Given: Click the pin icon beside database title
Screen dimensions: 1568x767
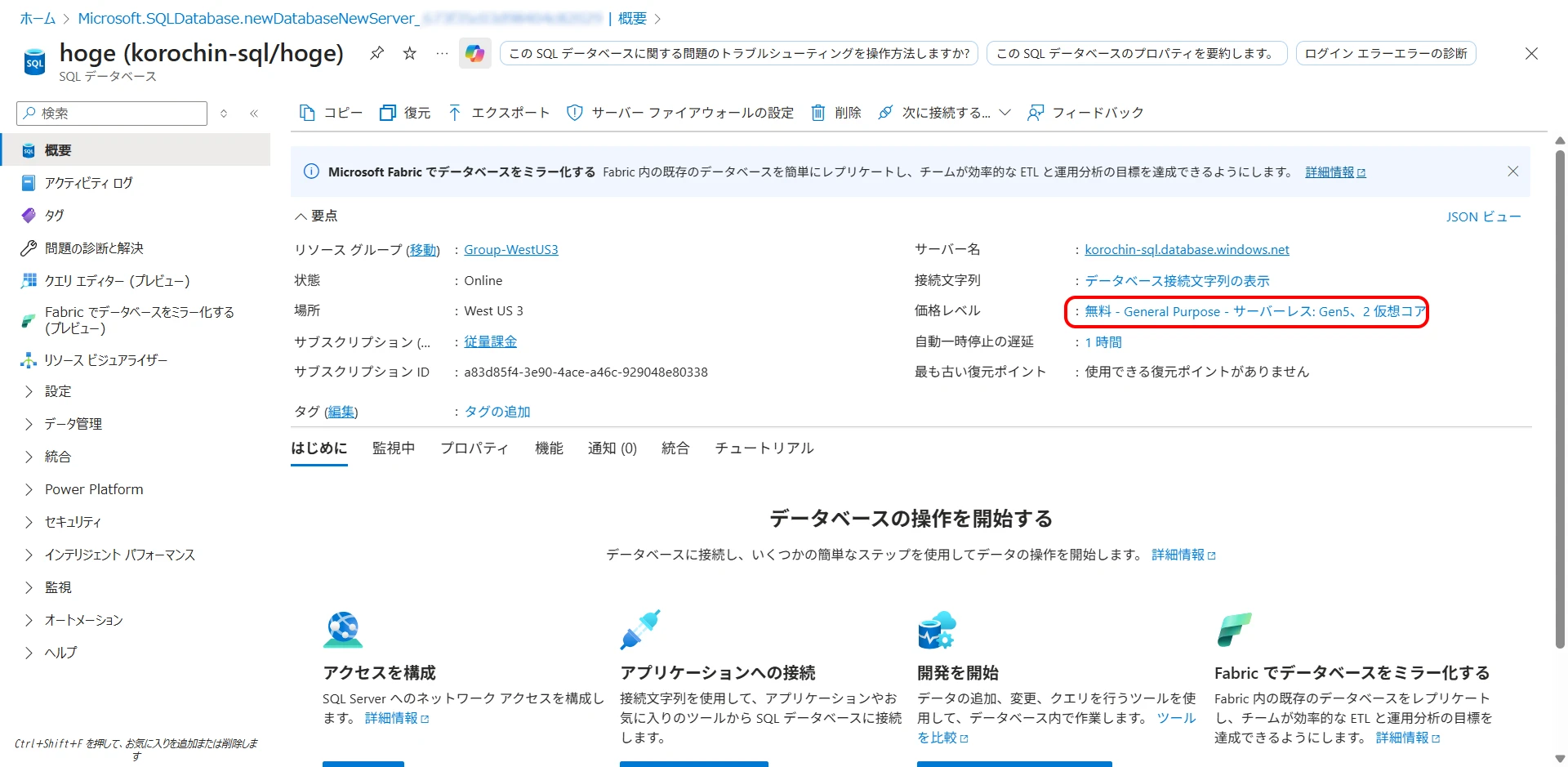Looking at the screenshot, I should click(x=376, y=53).
